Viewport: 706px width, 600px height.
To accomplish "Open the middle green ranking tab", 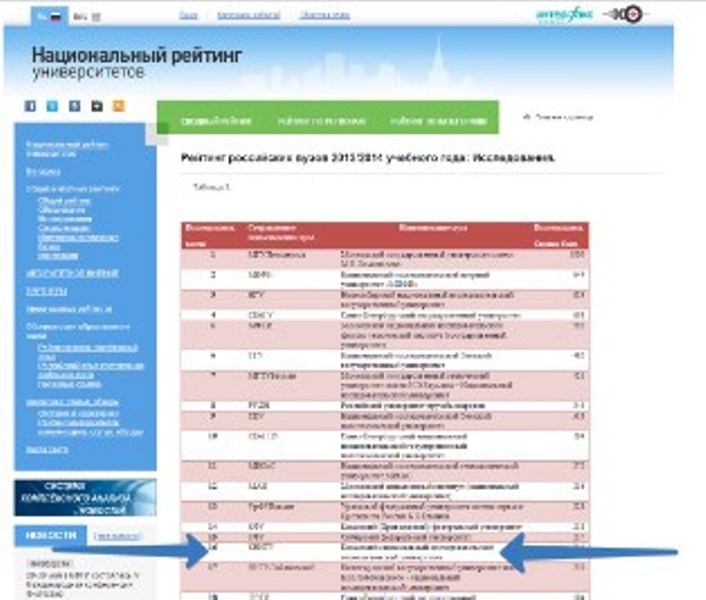I will 322,122.
